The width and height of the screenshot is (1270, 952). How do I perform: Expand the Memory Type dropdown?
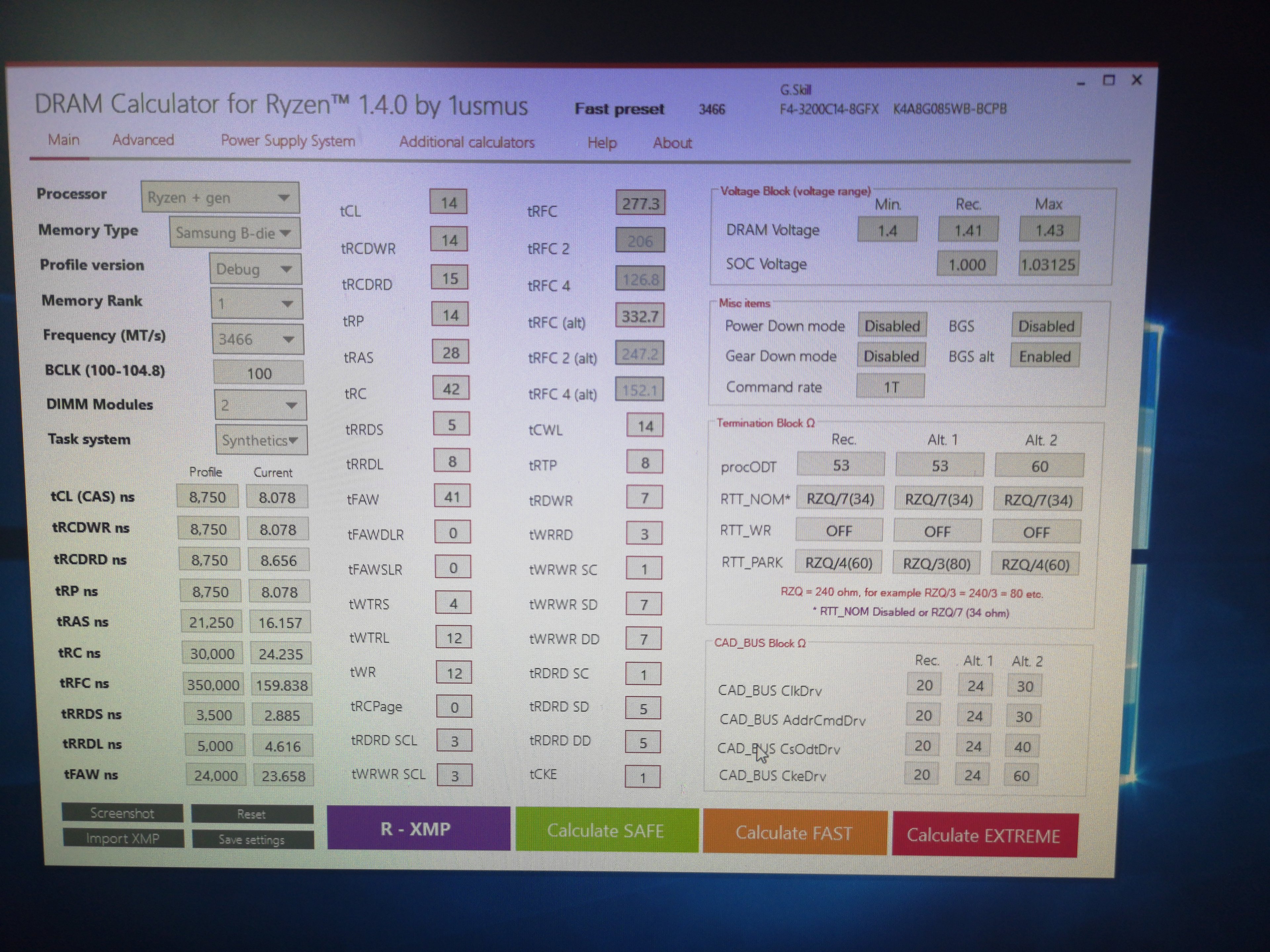click(235, 233)
